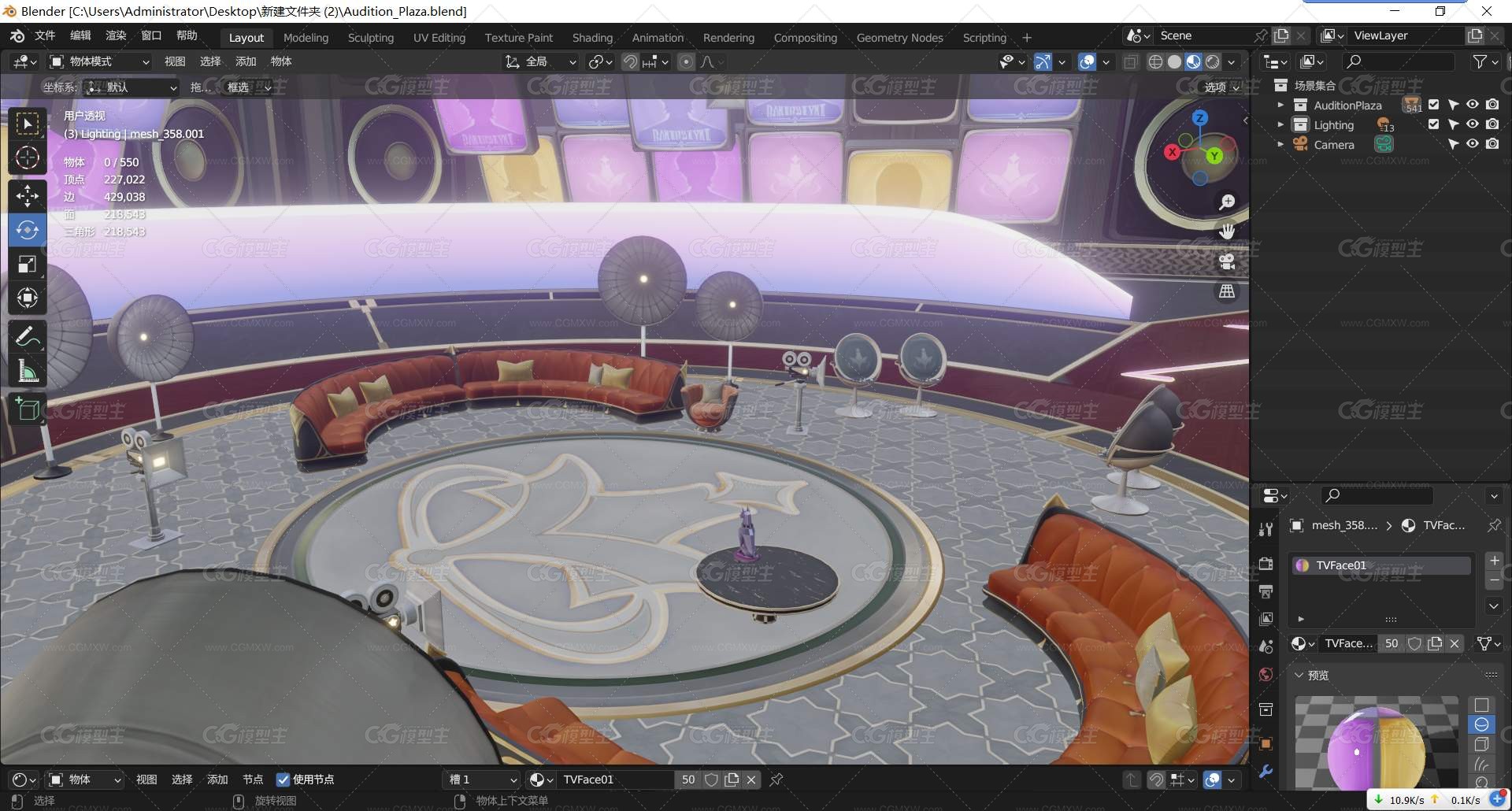Switch to the Shading workspace tab
Image resolution: width=1512 pixels, height=811 pixels.
pos(592,38)
